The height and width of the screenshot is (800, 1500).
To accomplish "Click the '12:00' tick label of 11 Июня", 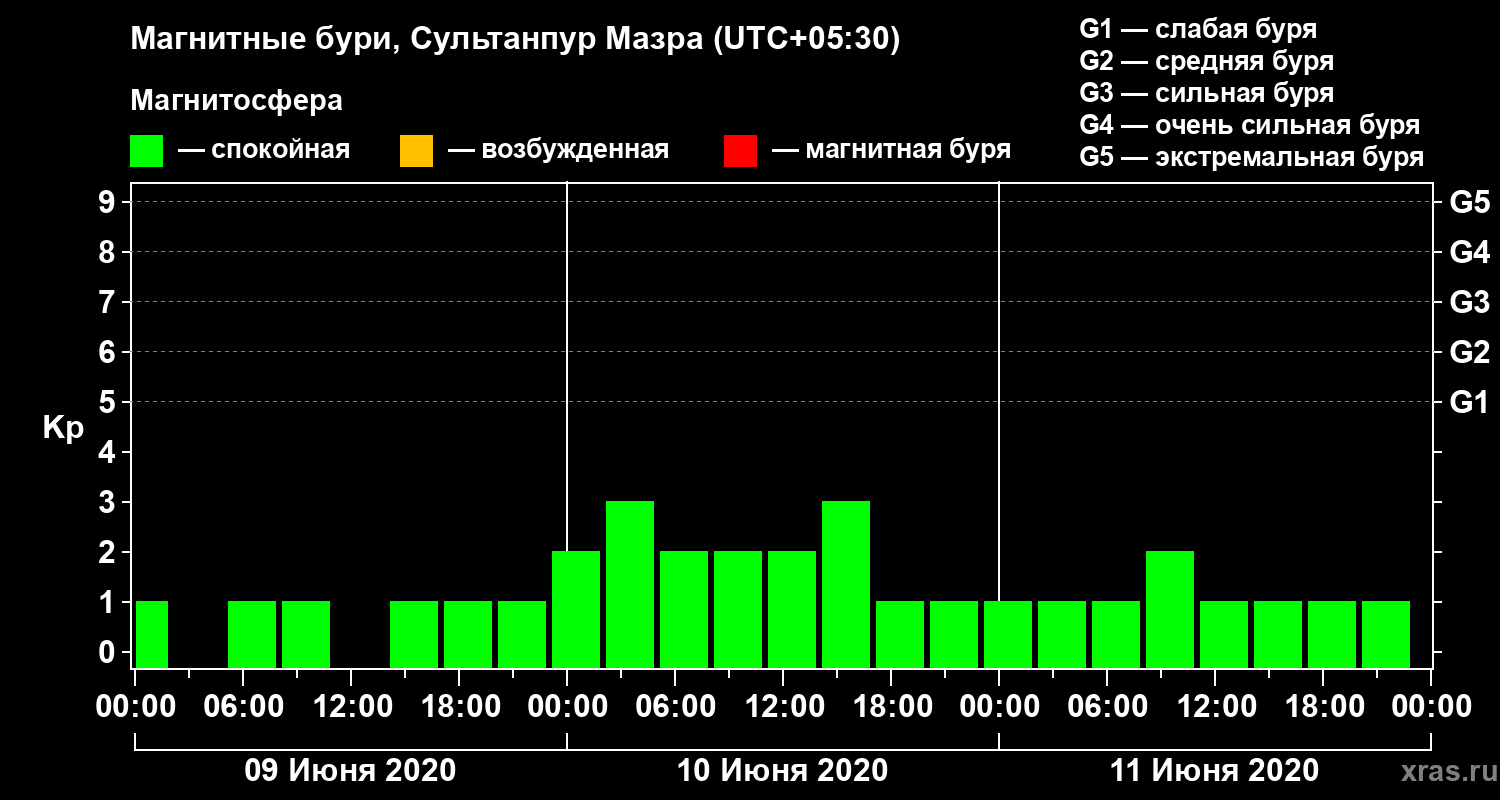I will [1215, 707].
